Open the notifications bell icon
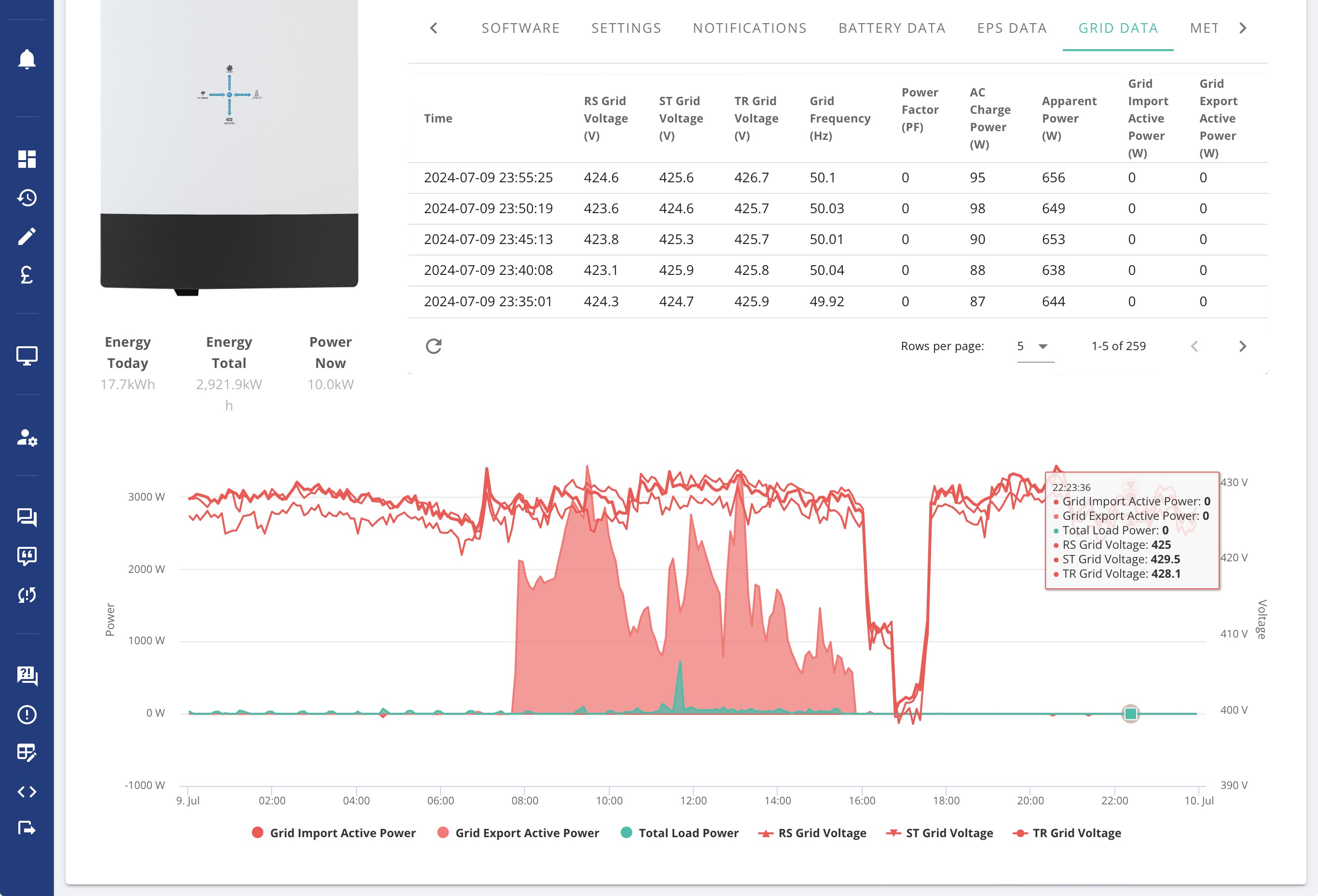The width and height of the screenshot is (1318, 896). click(27, 59)
